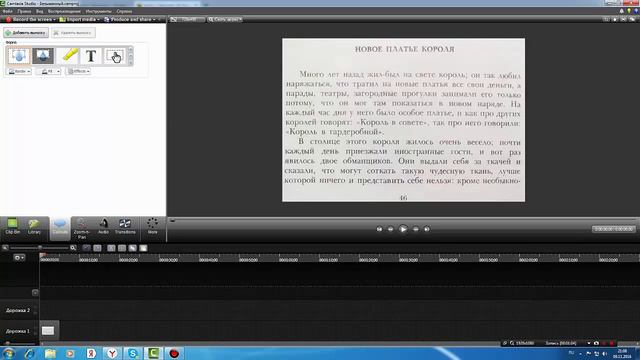Open the Zoom-n-Pan tab
Viewport: 640px width, 360px height.
pyautogui.click(x=82, y=229)
